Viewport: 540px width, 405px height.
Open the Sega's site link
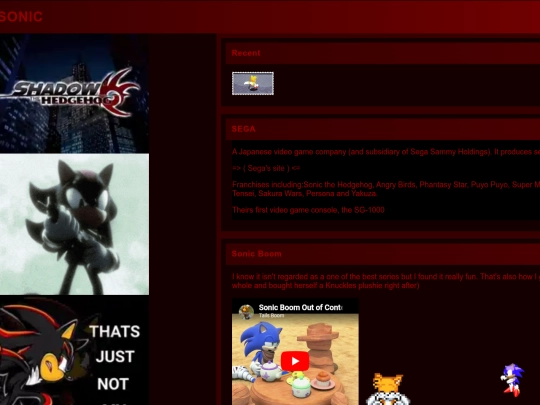pyautogui.click(x=266, y=168)
